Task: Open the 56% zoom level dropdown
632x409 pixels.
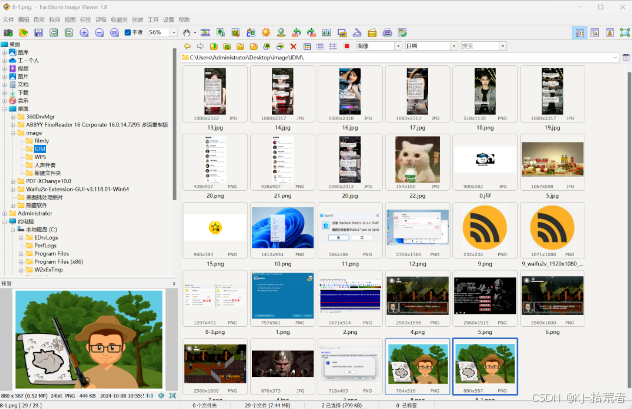Action: 174,32
